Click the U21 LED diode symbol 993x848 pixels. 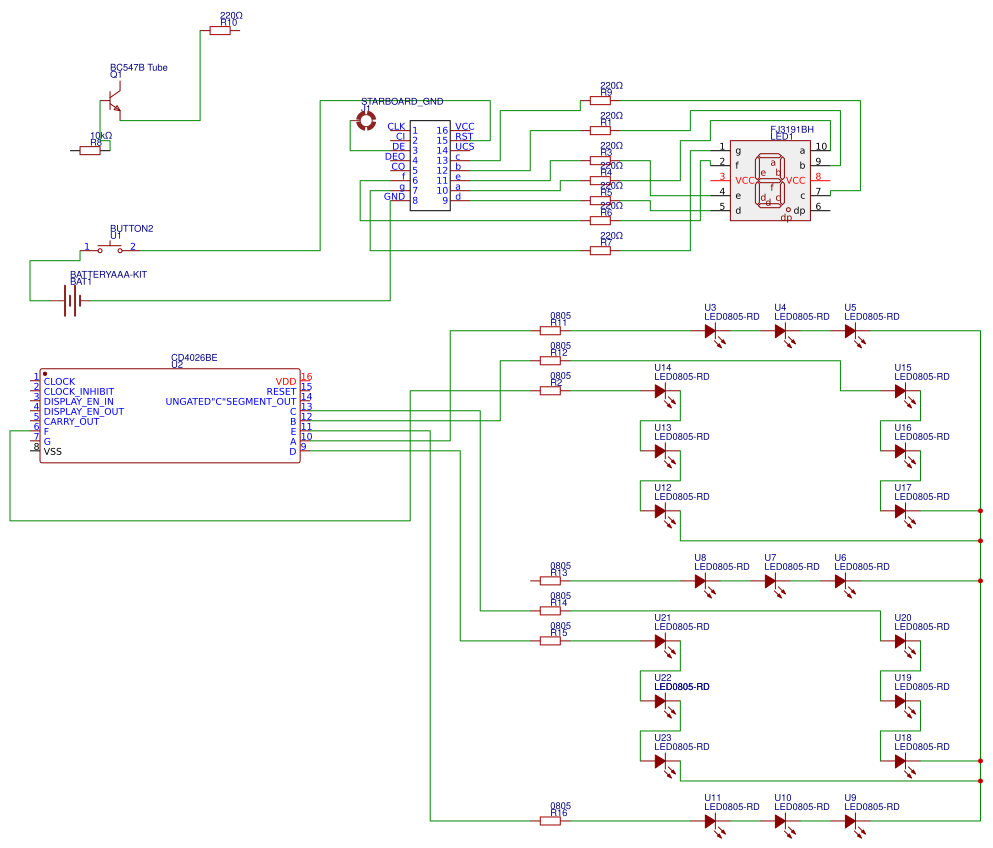coord(662,643)
